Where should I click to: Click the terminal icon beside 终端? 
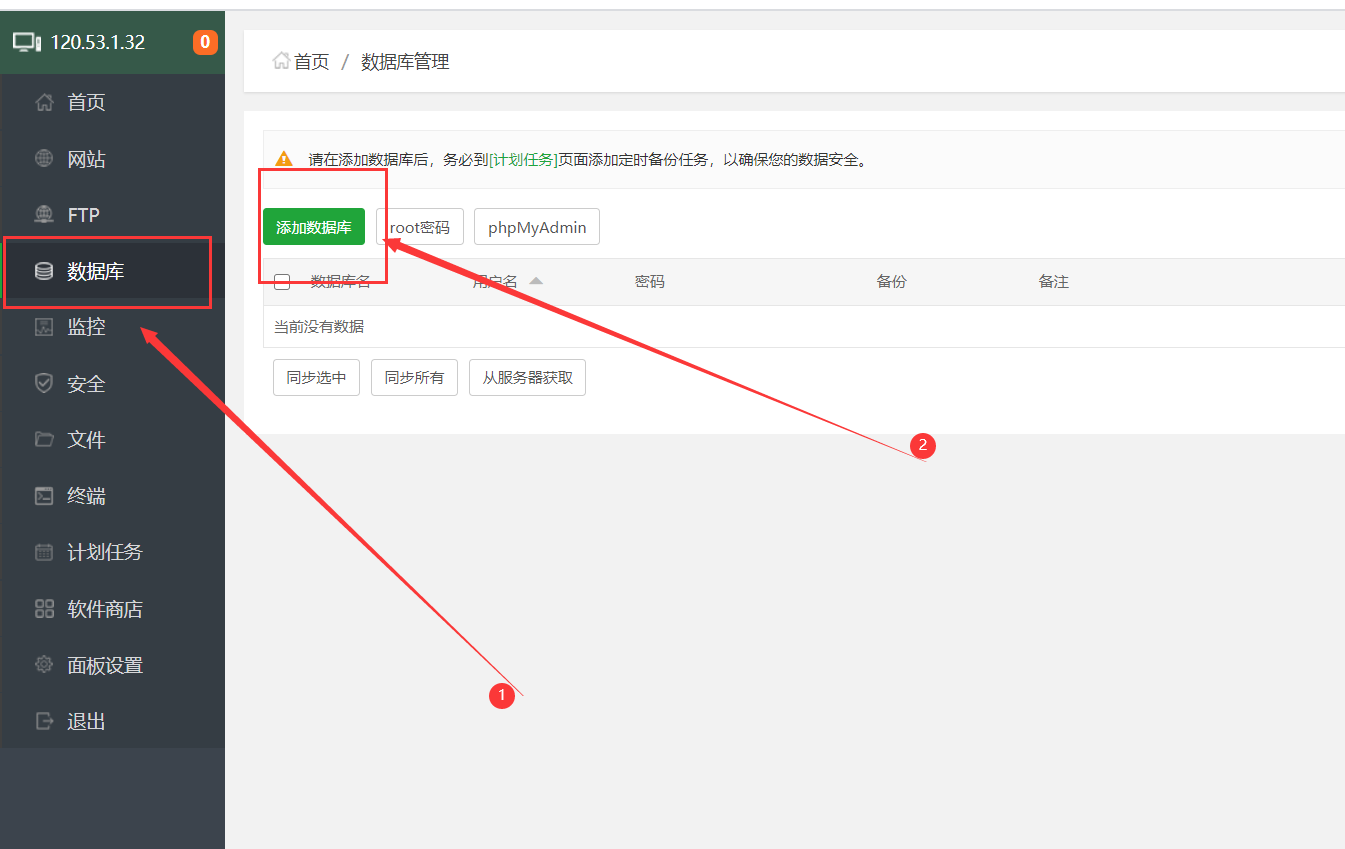[44, 496]
